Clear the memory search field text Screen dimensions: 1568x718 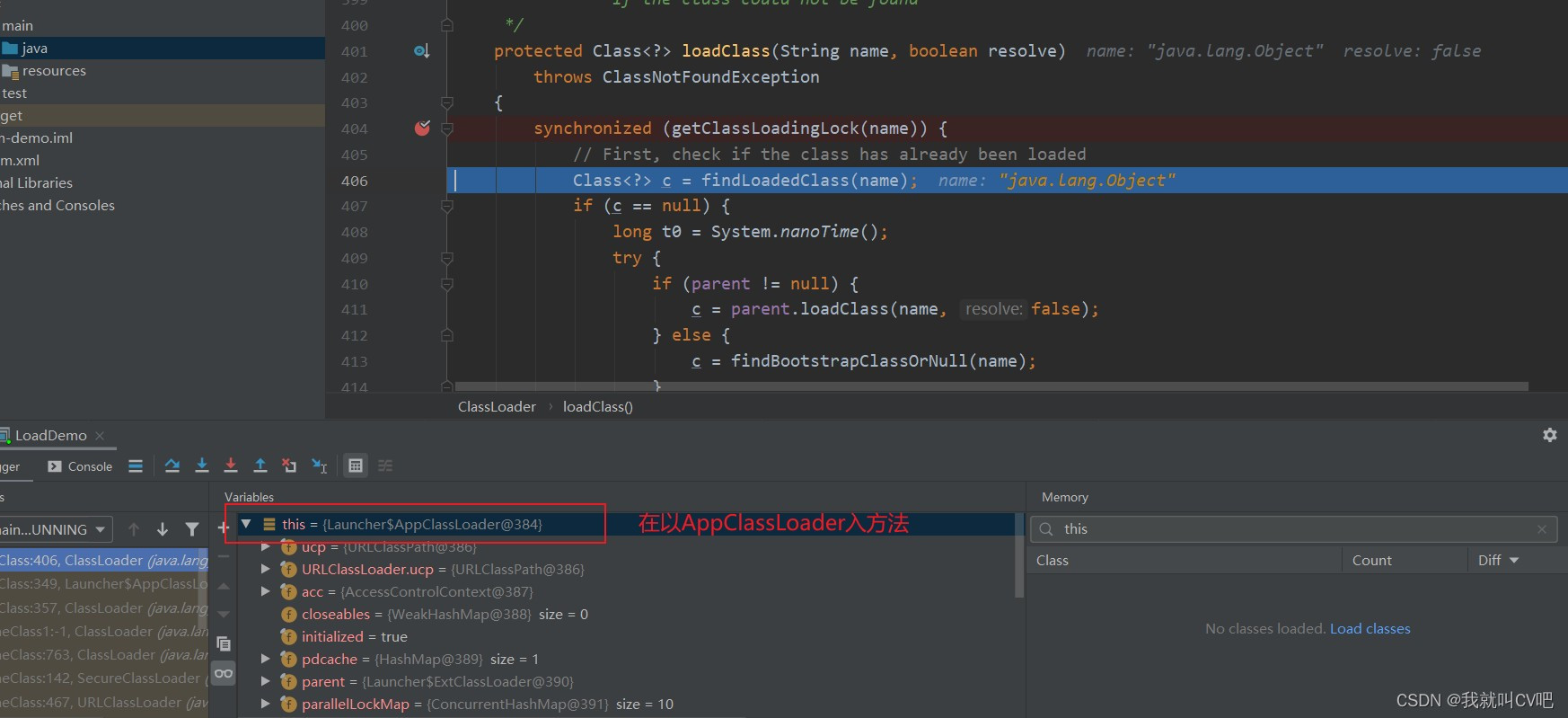(x=1542, y=529)
